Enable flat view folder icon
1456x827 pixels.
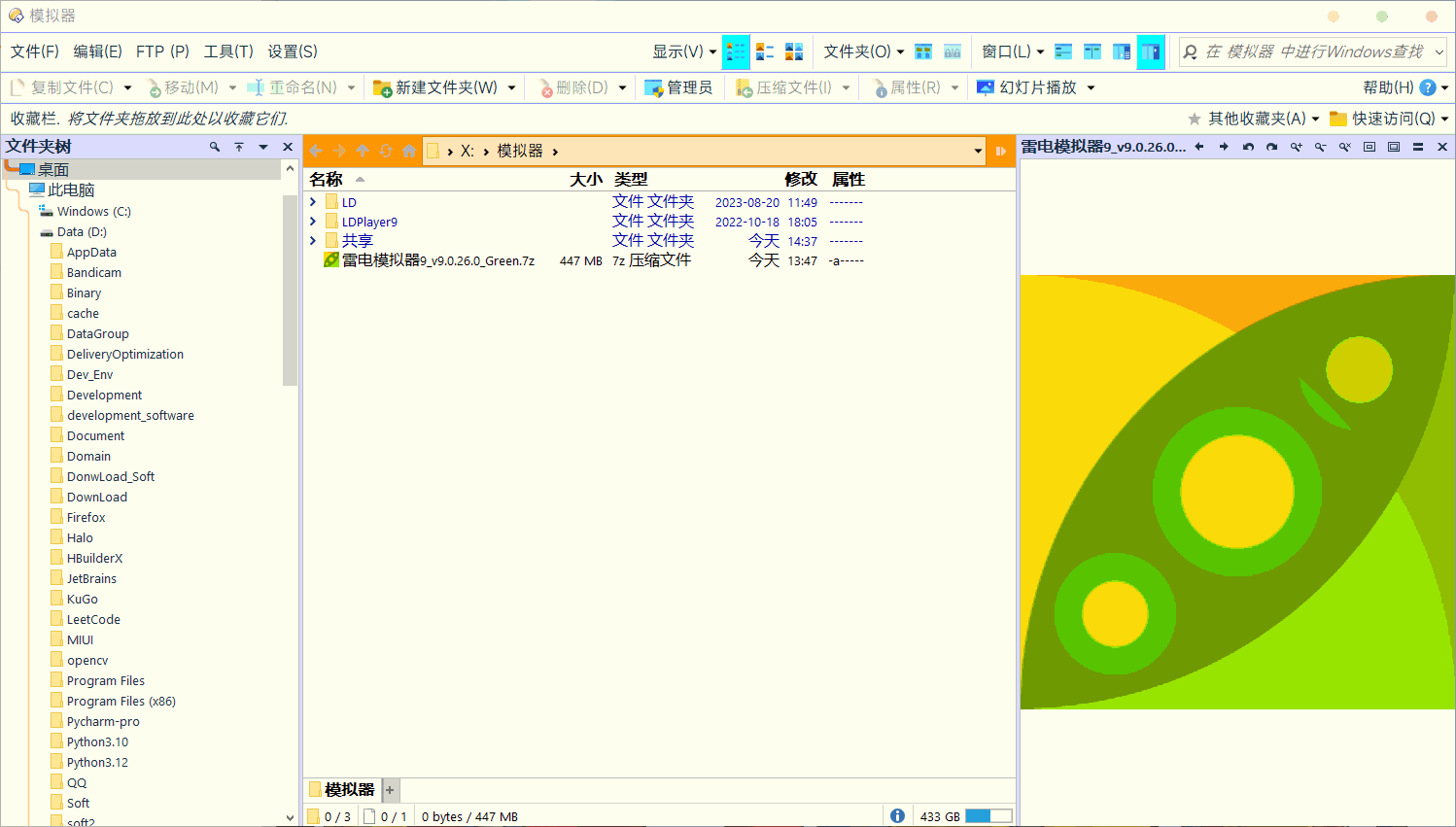coord(923,52)
